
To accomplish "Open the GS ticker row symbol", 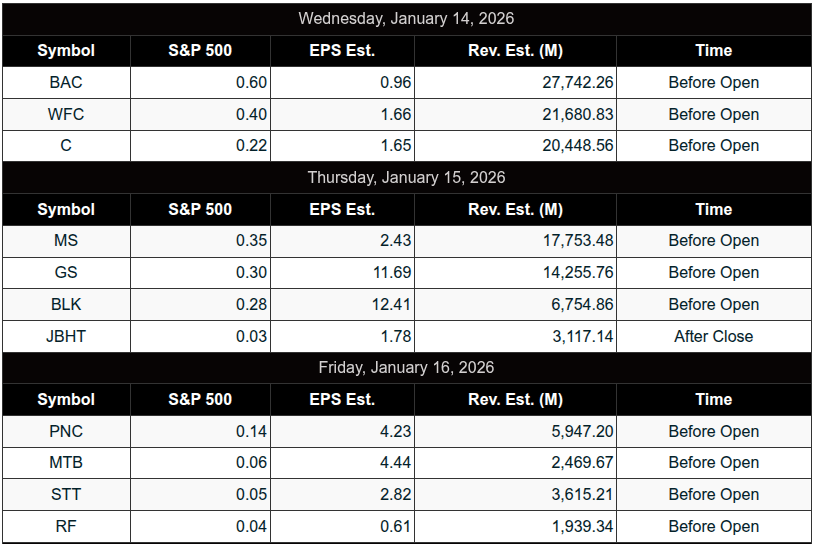I will tap(66, 273).
